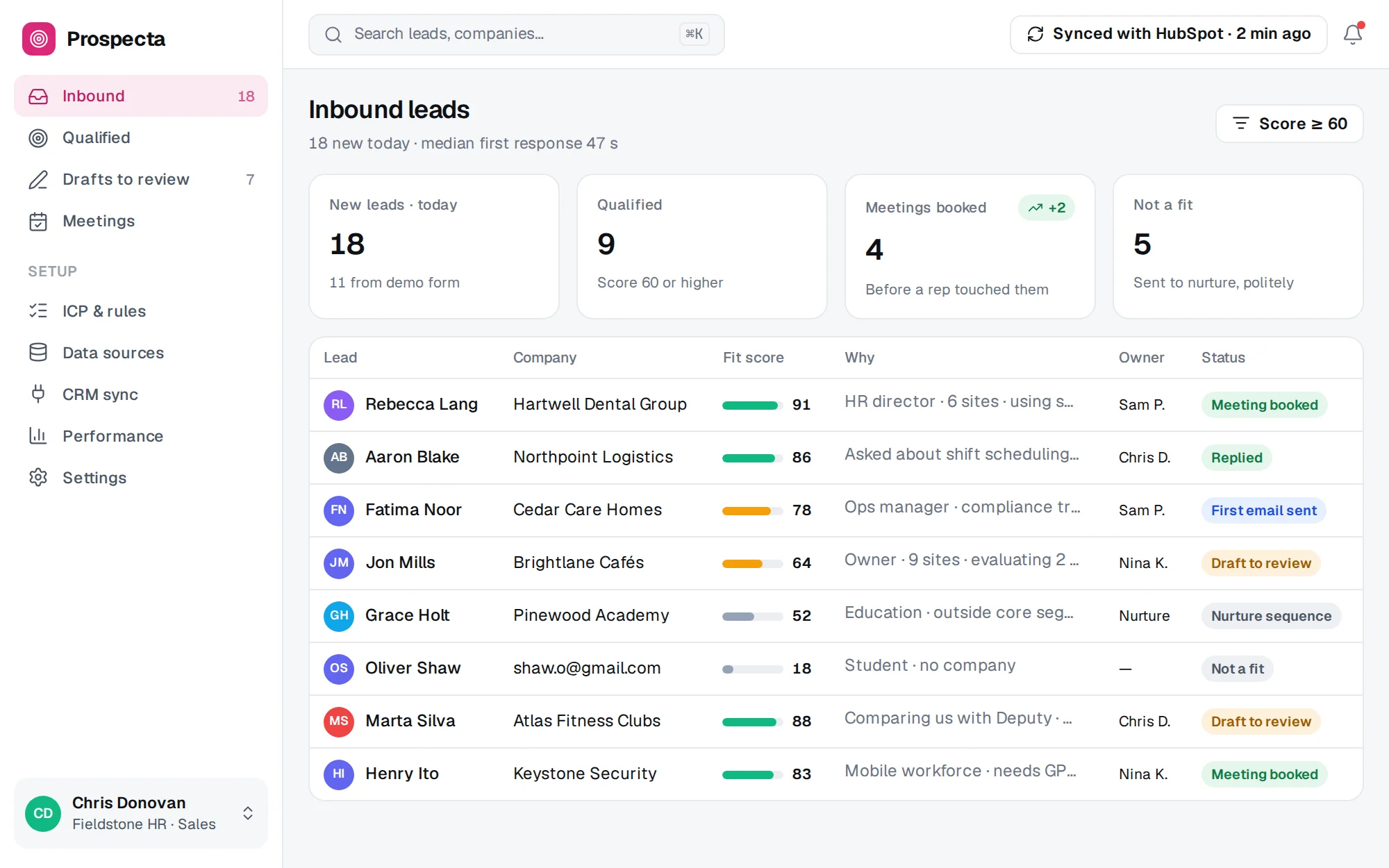Click Northpoint Logistics company name

(593, 457)
